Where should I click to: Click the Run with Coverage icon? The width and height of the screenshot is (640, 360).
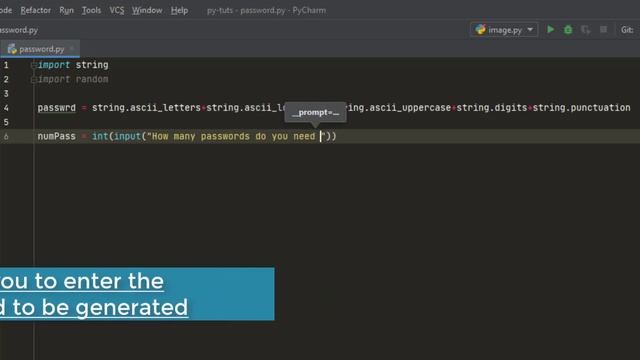click(x=586, y=30)
